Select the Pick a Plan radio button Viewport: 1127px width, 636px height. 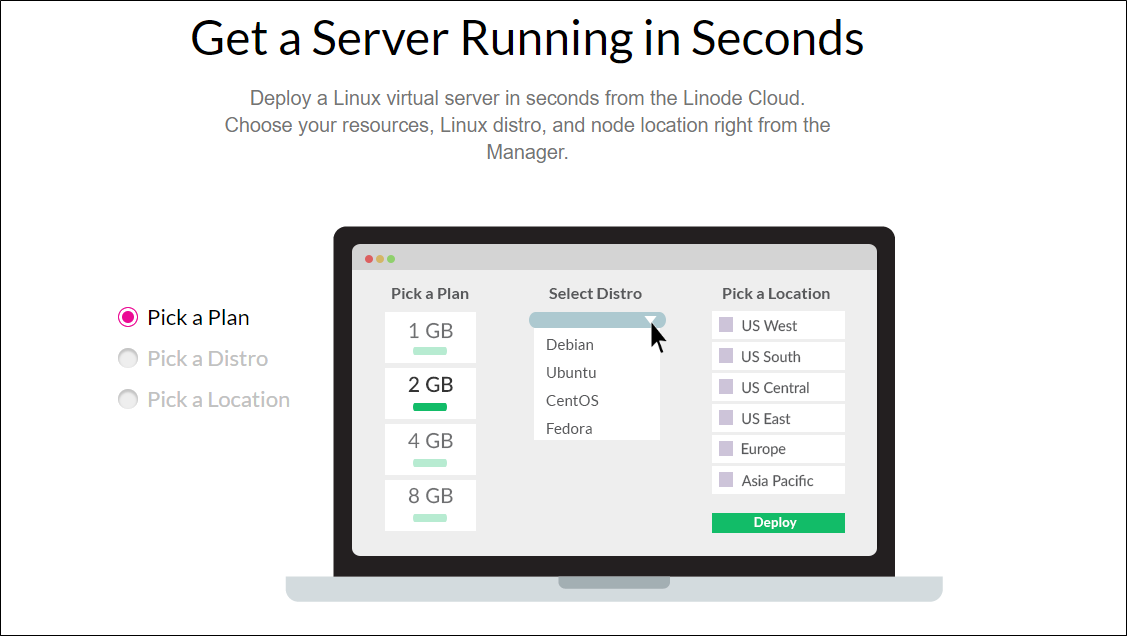(x=127, y=317)
